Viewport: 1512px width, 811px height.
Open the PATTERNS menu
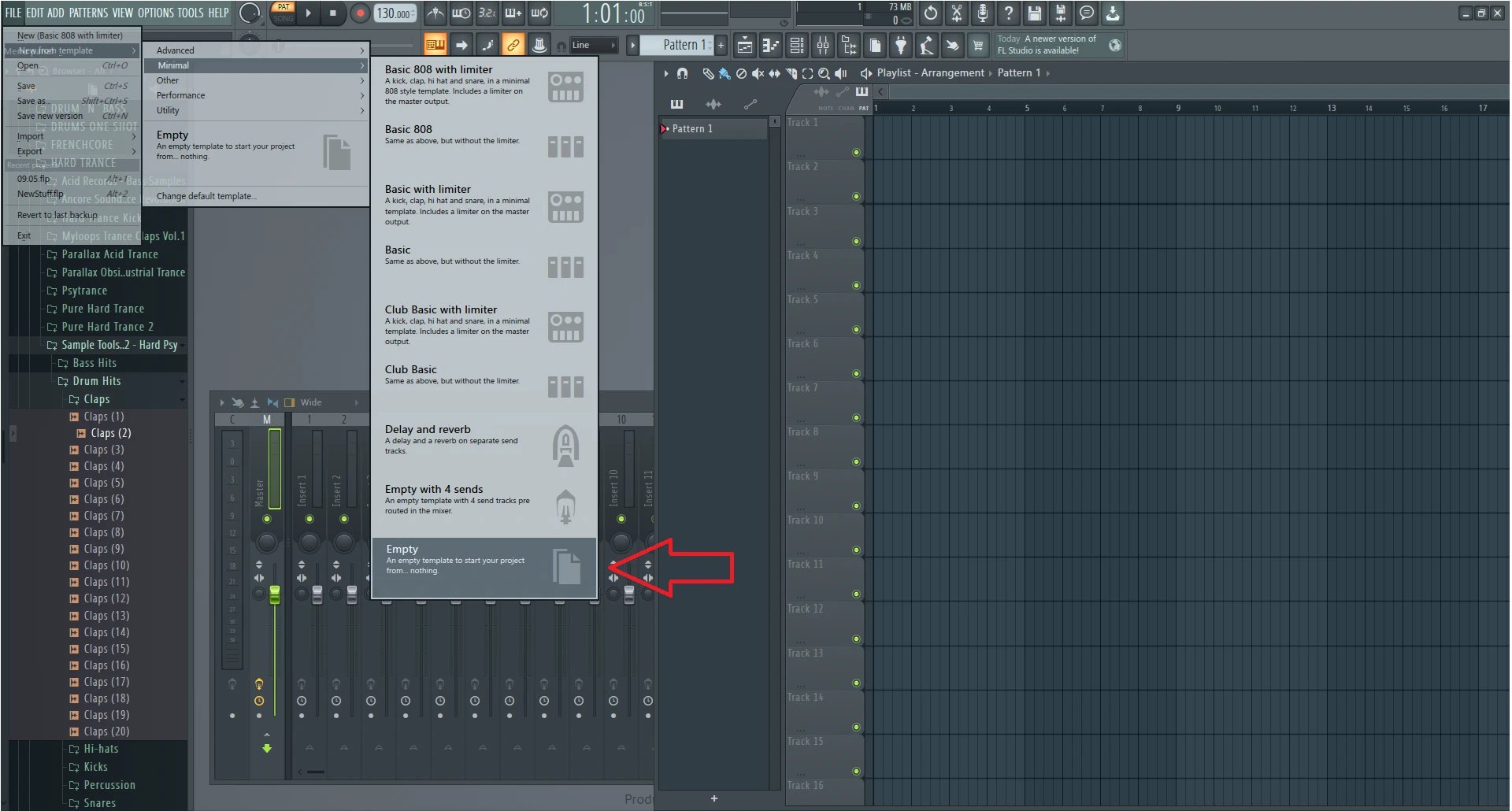(x=88, y=13)
